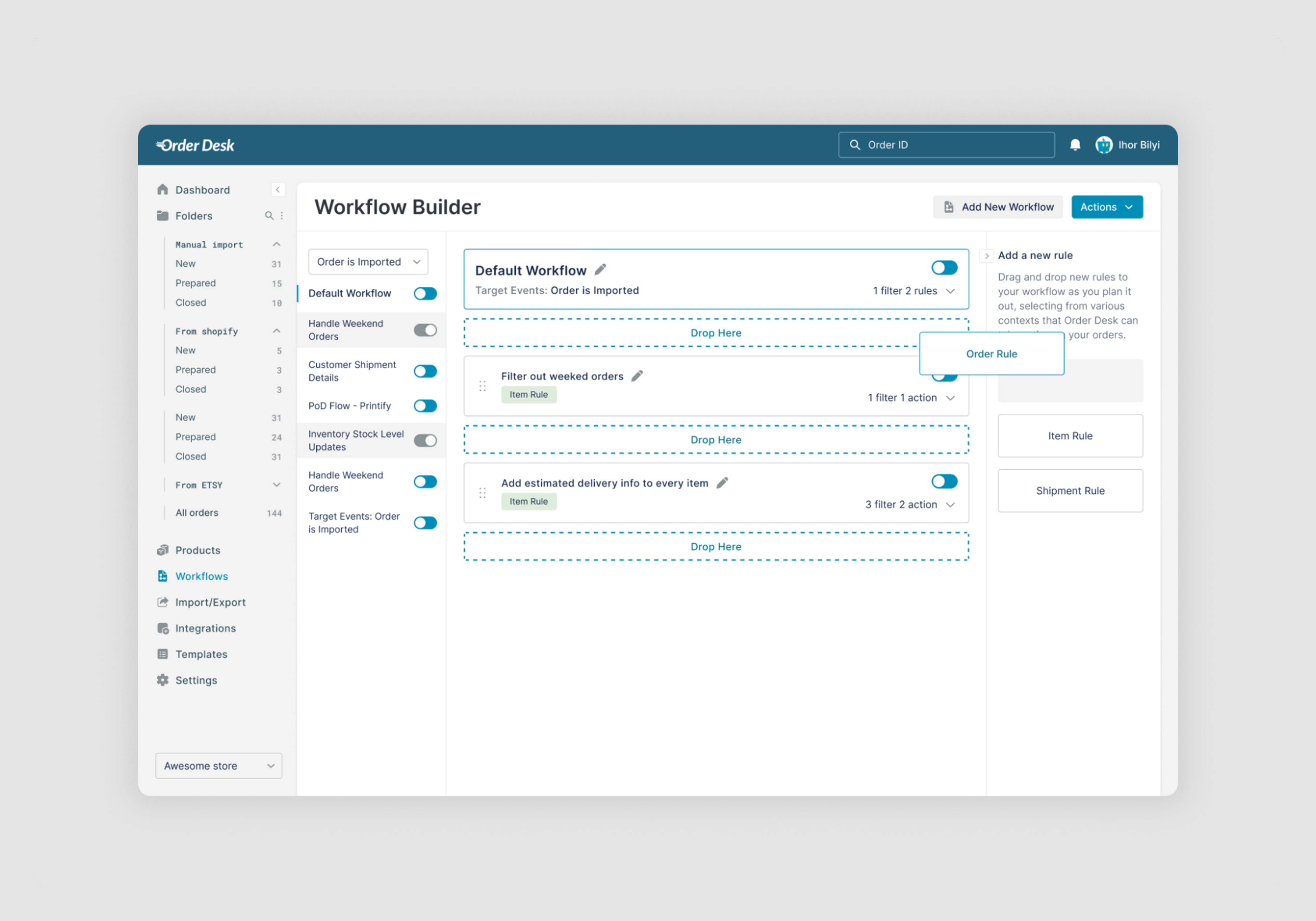The width and height of the screenshot is (1316, 921).
Task: Select Default Workflow in workflow list
Action: [x=350, y=293]
